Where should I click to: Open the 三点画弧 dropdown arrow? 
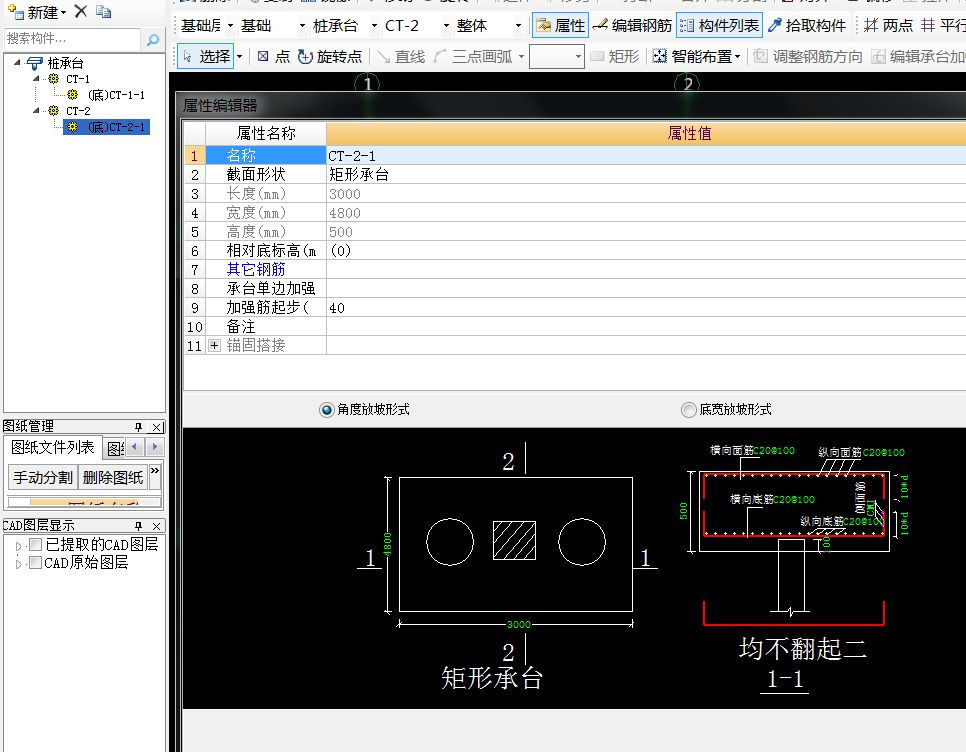coord(521,57)
